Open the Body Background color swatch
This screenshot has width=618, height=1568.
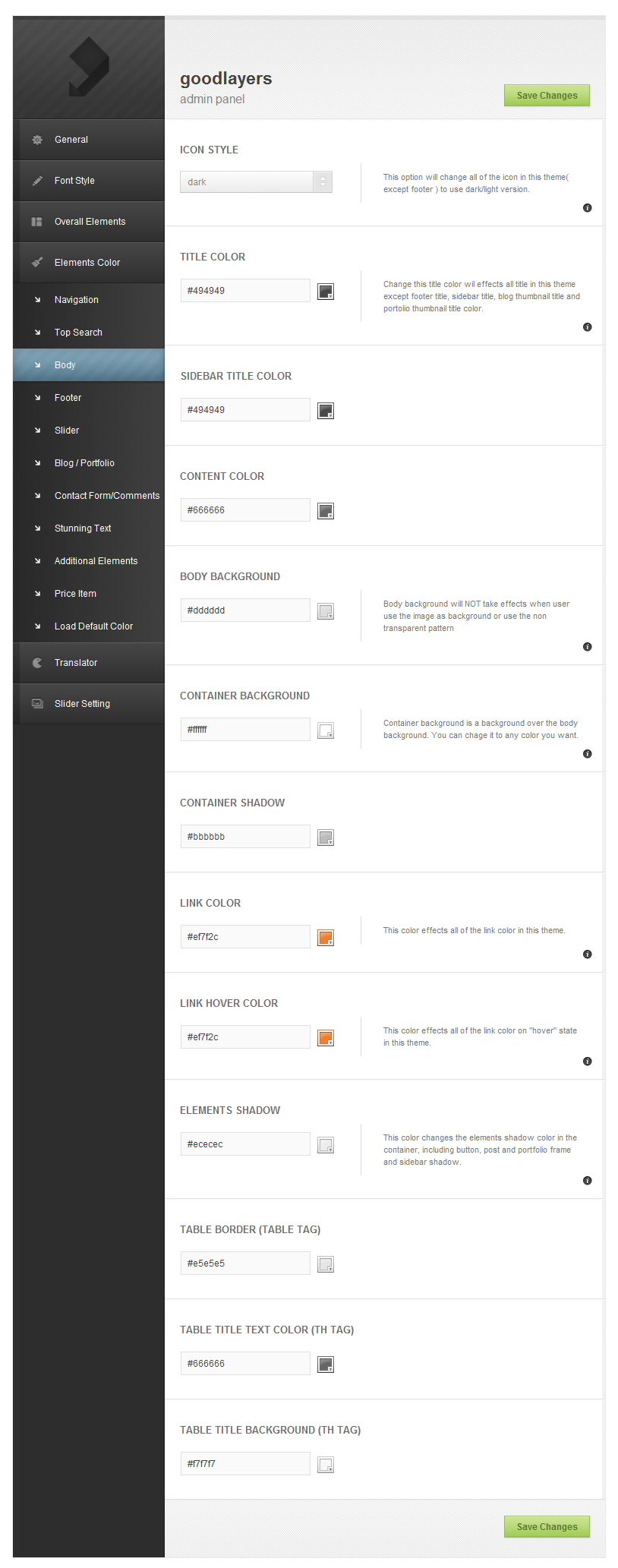pyautogui.click(x=326, y=611)
